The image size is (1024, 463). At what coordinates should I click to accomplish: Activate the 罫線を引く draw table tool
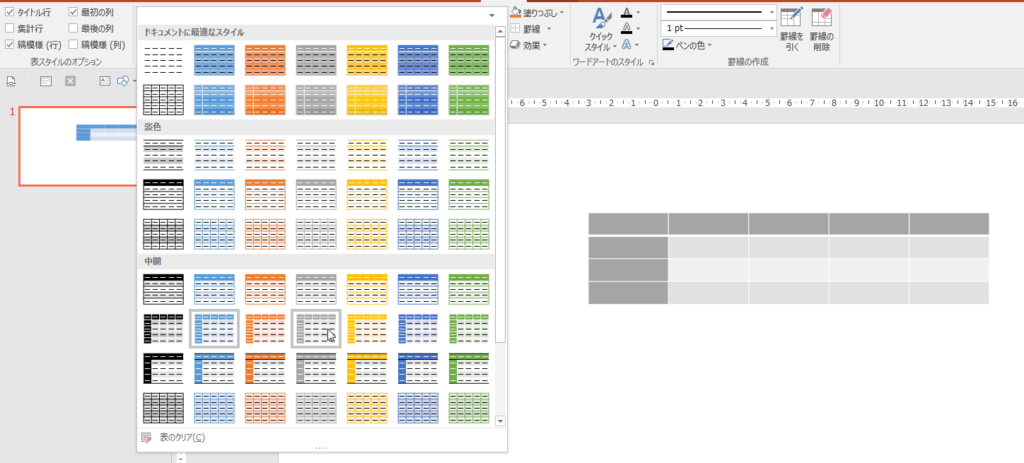point(792,30)
